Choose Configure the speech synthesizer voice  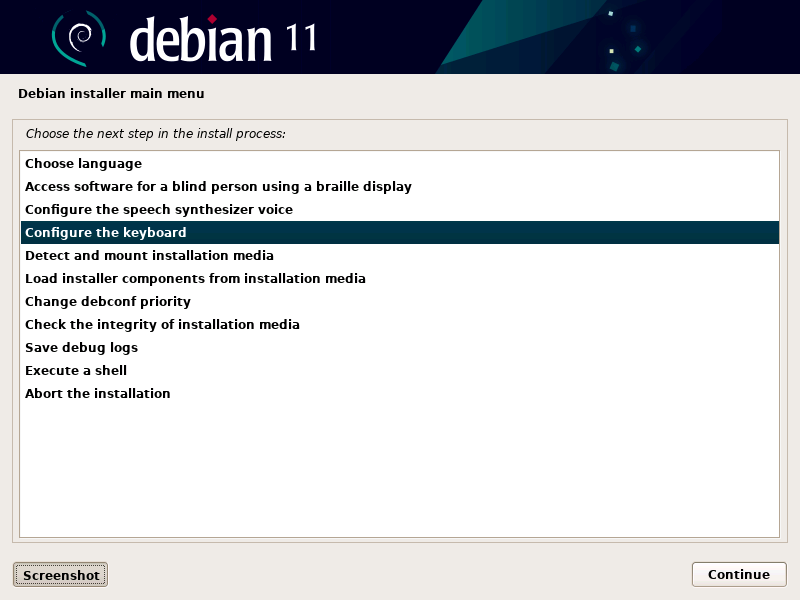[399, 210]
